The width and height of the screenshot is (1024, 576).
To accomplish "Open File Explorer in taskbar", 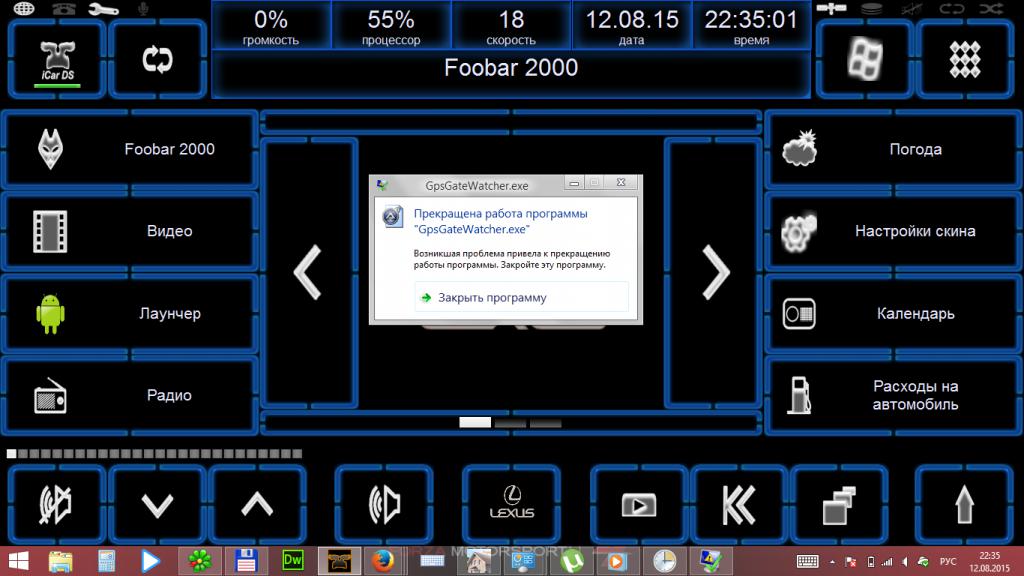I will point(60,561).
